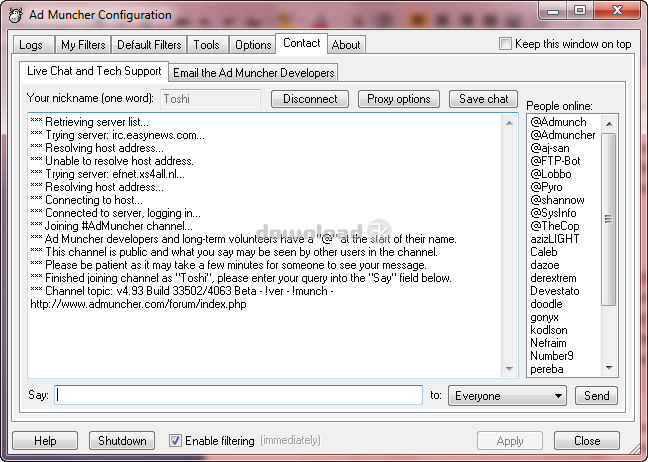
Task: Click the nickname field showing Toshi
Action: point(210,99)
